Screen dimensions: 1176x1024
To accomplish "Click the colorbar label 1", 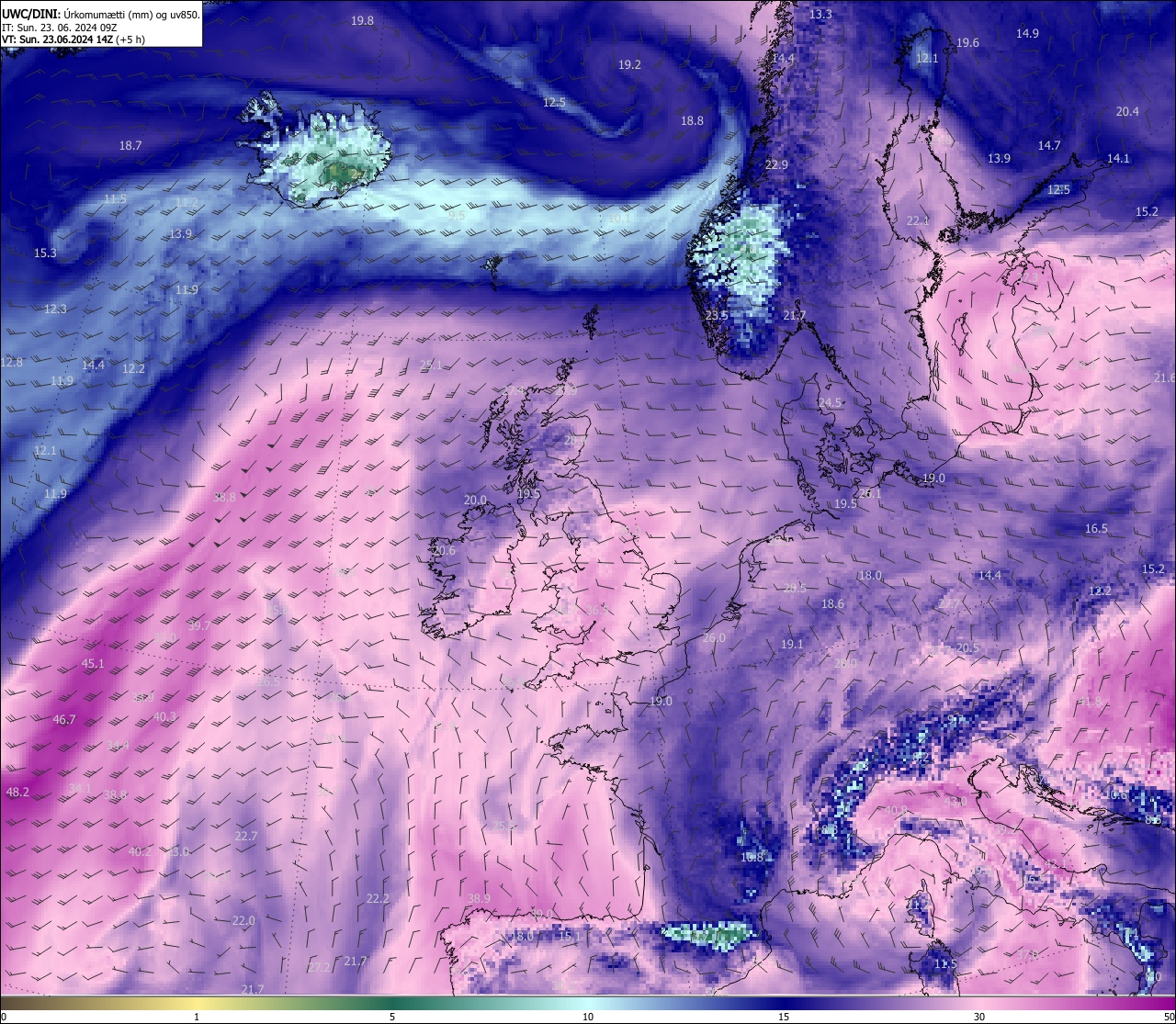I will point(197,1017).
